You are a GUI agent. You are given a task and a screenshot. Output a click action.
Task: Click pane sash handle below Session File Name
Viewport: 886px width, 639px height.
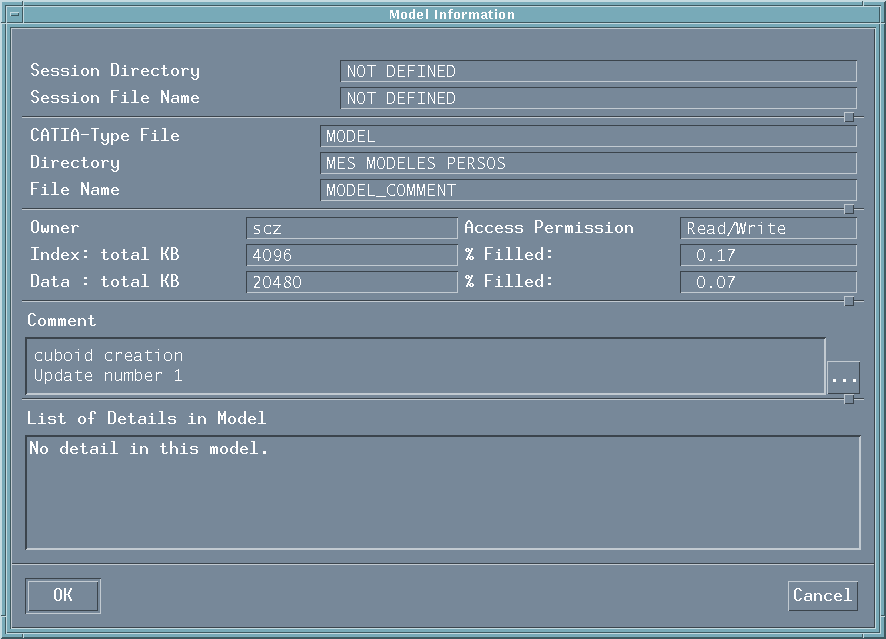849,118
